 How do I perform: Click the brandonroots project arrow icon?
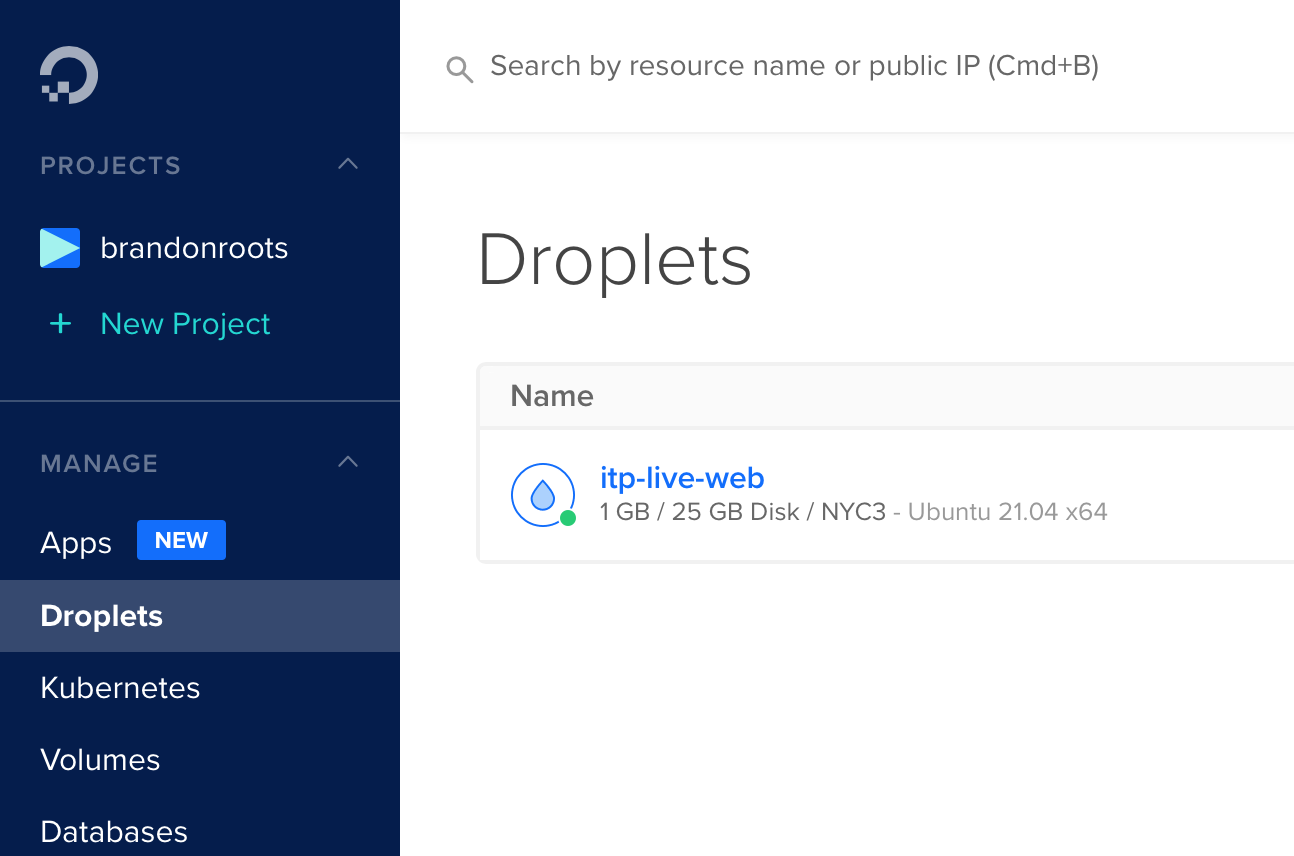pyautogui.click(x=60, y=248)
